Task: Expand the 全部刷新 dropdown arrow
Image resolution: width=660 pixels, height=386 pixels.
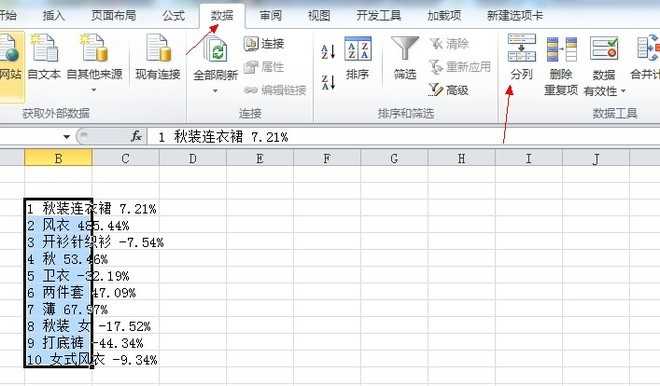Action: click(x=215, y=91)
